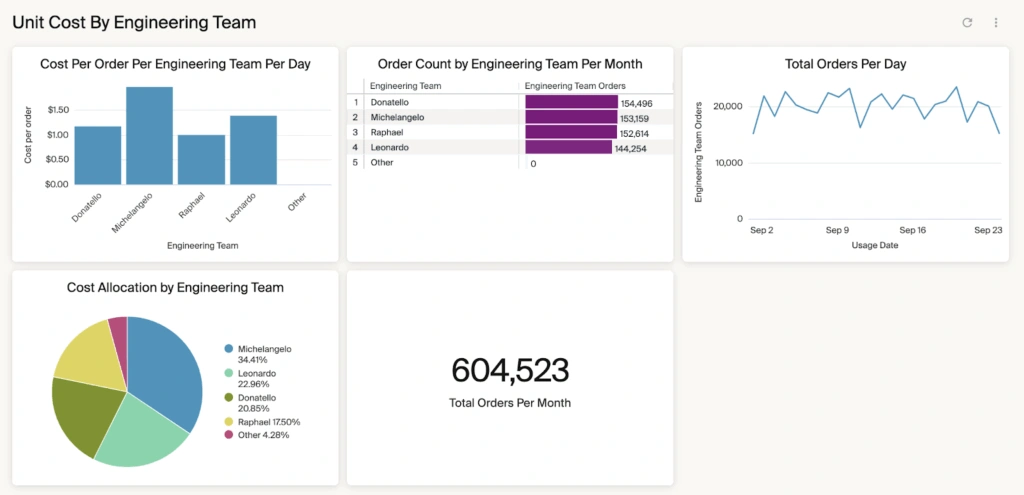This screenshot has height=495, width=1024.
Task: Select the Michelangelo purple bar in table
Action: click(x=571, y=117)
